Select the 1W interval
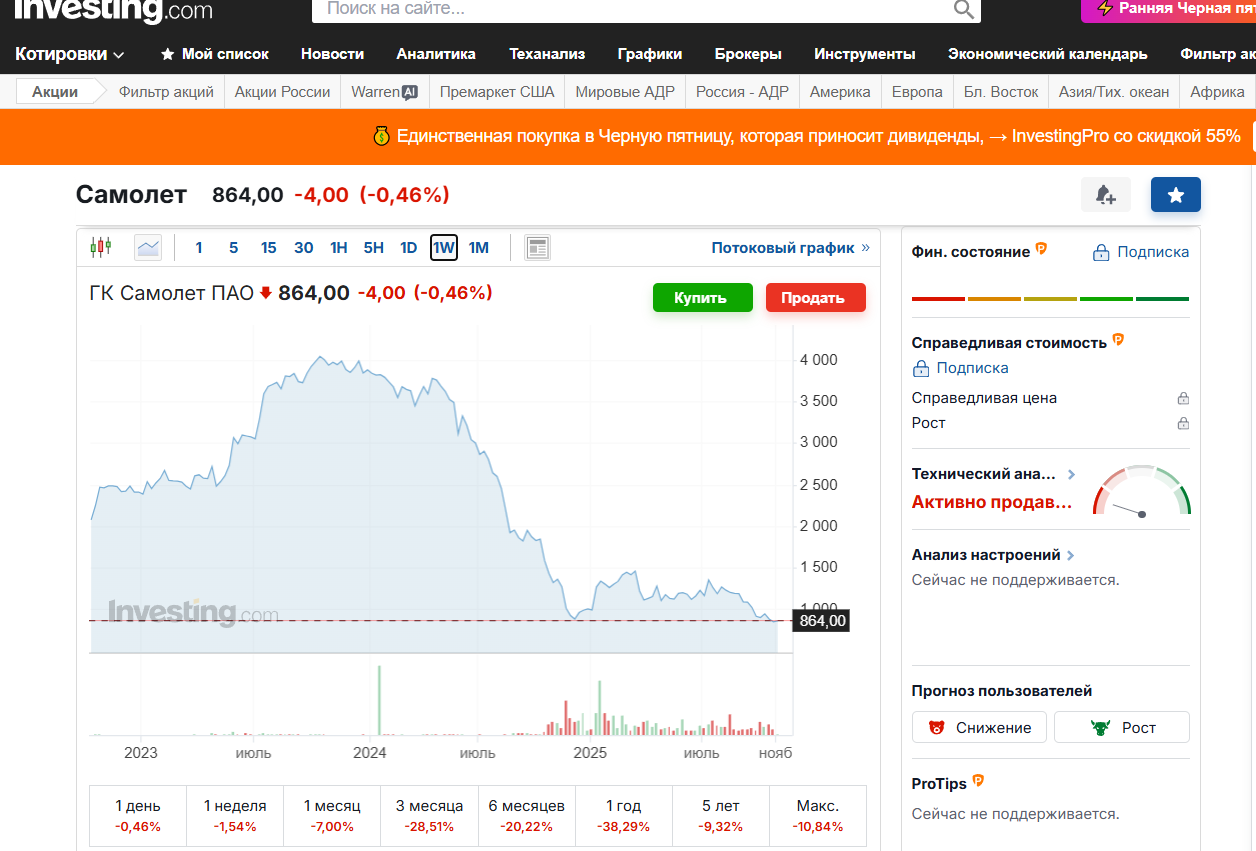The height and width of the screenshot is (851, 1256). coord(444,247)
